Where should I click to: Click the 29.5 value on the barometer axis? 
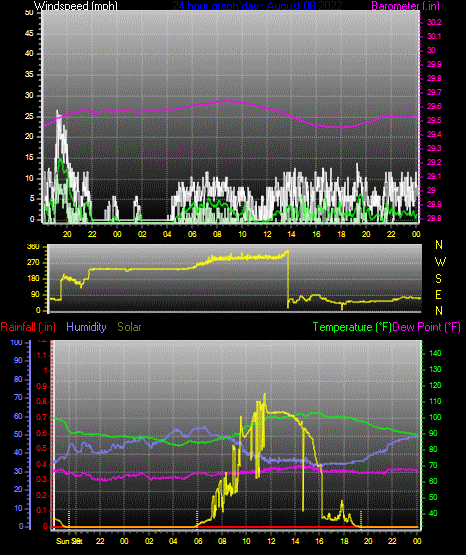[434, 120]
